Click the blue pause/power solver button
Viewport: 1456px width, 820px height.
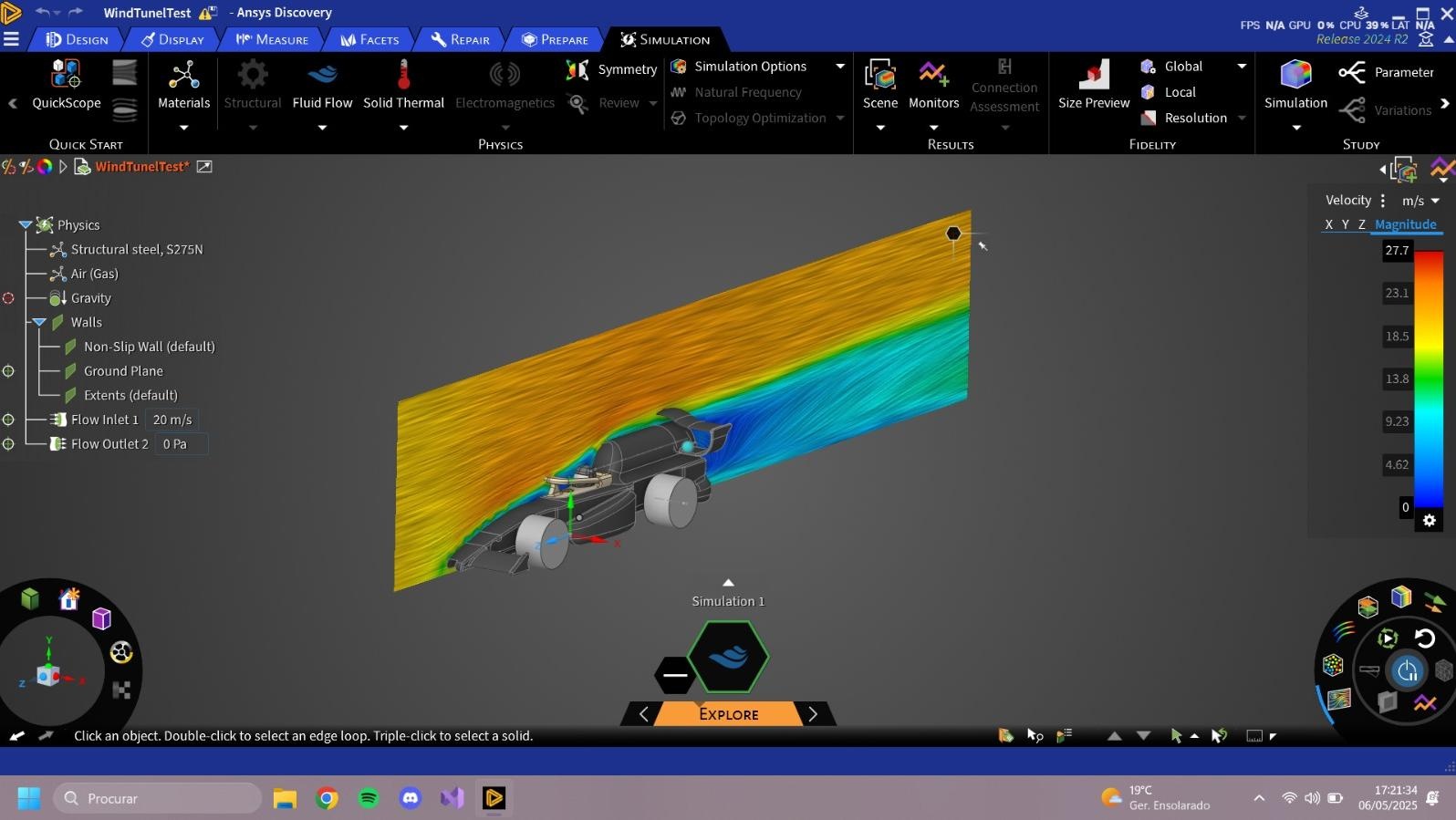1407,671
